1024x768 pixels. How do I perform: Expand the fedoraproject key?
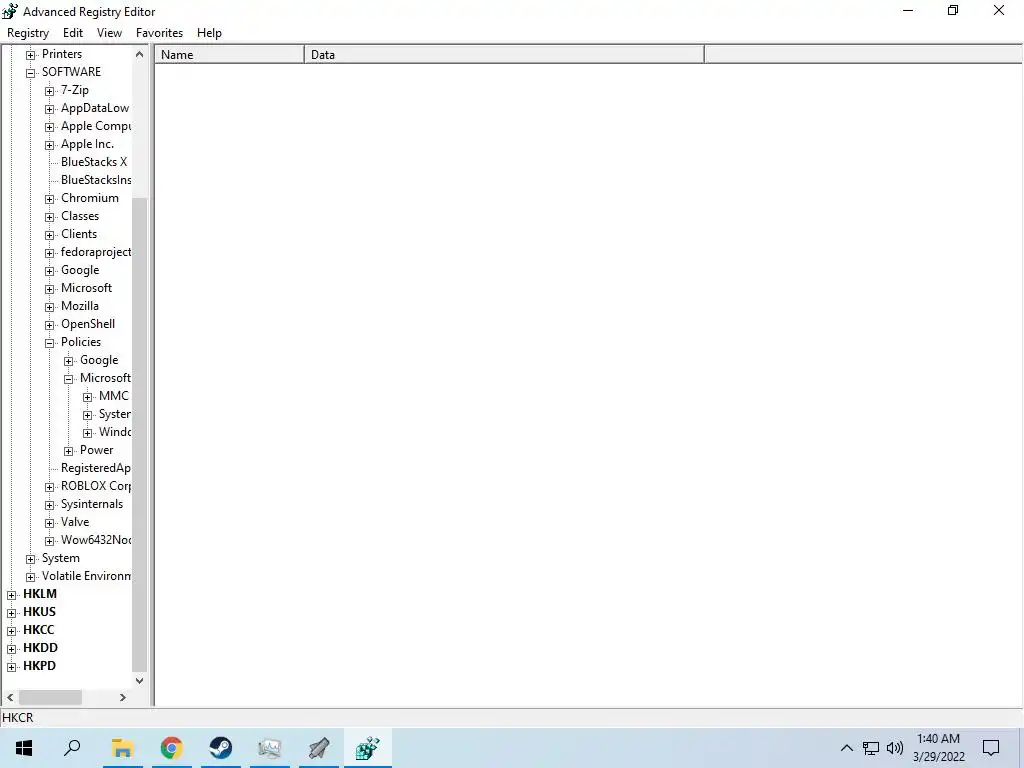pyautogui.click(x=49, y=253)
